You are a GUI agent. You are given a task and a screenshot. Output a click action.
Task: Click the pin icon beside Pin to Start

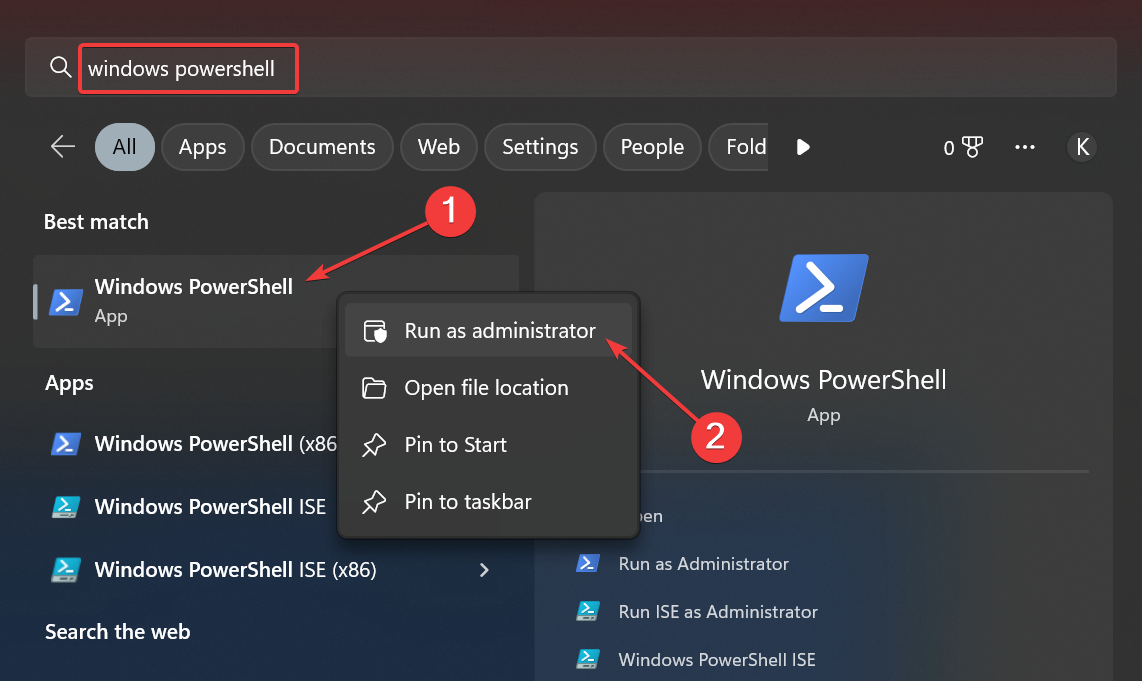coord(374,445)
